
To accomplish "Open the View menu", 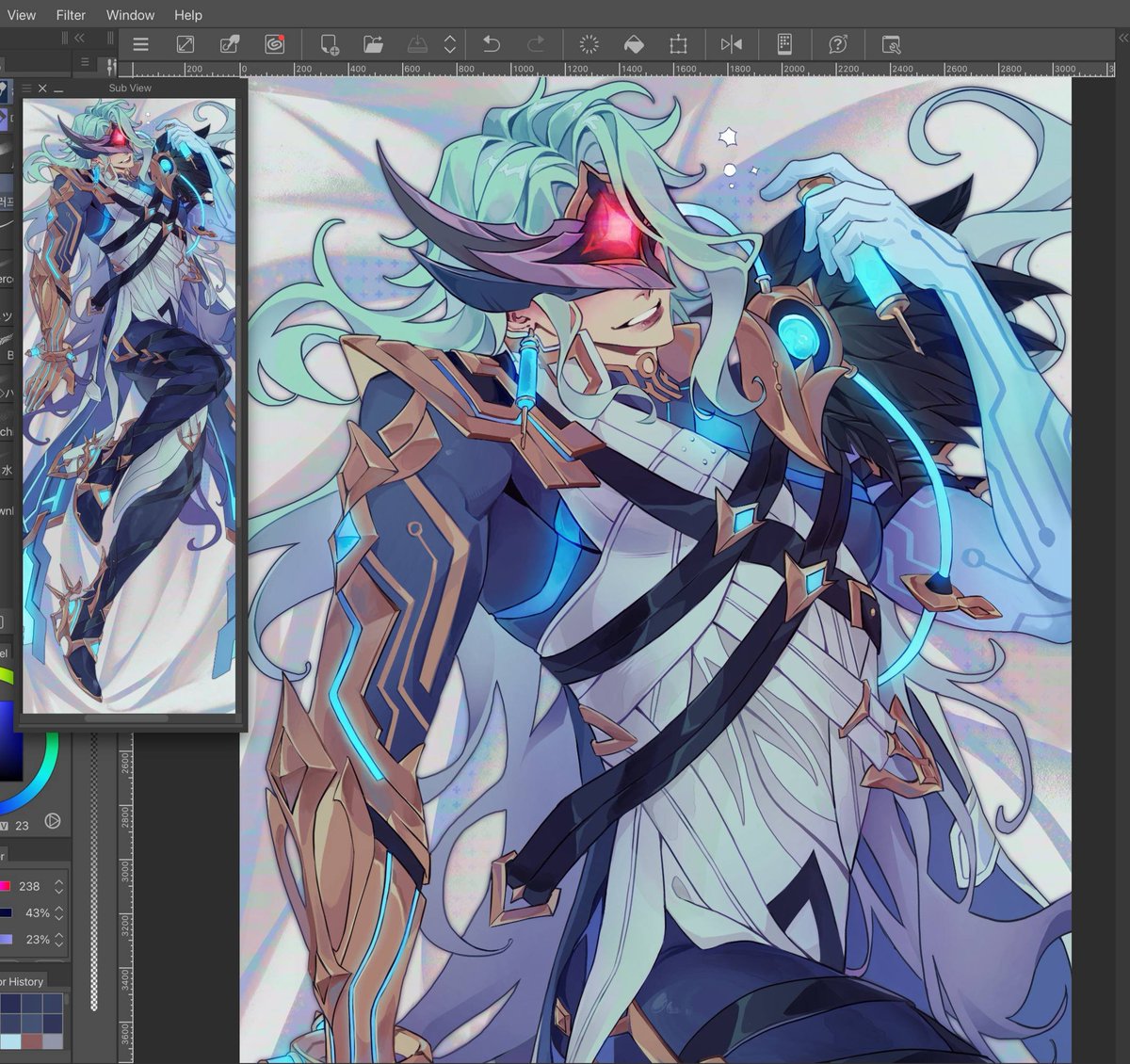I will [x=21, y=15].
